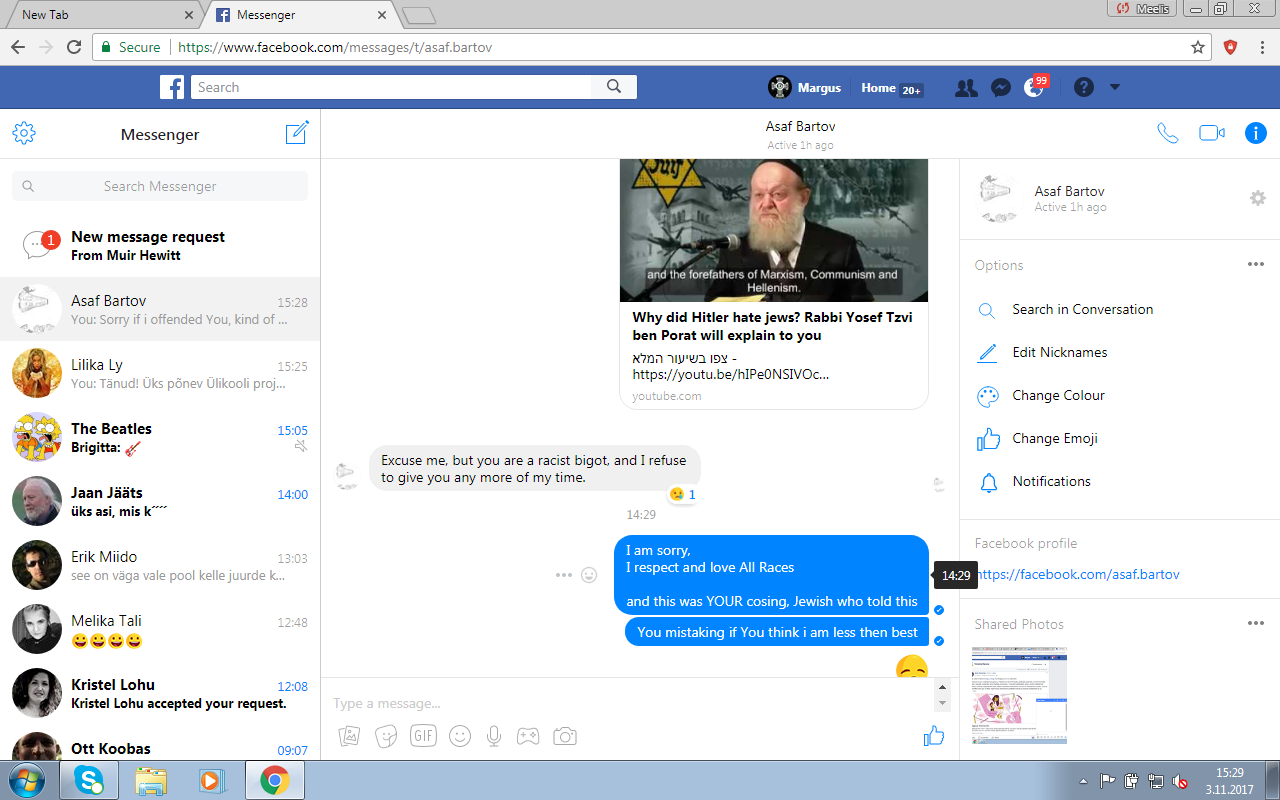Send a thumbs-up like in chat

pos(934,737)
